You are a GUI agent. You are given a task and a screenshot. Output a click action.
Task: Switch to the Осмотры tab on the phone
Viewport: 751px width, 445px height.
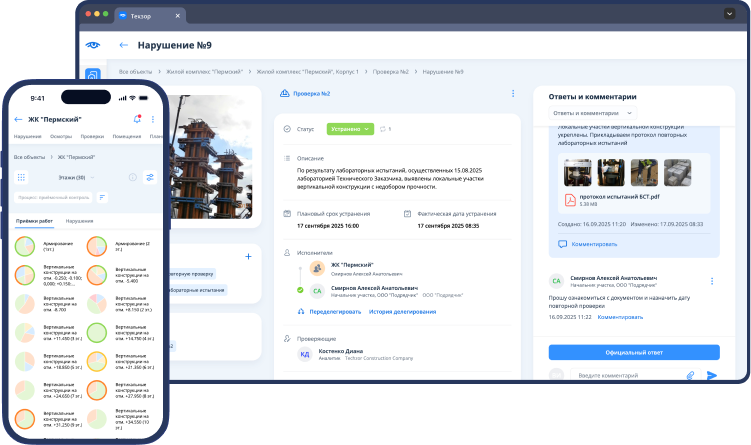(61, 137)
